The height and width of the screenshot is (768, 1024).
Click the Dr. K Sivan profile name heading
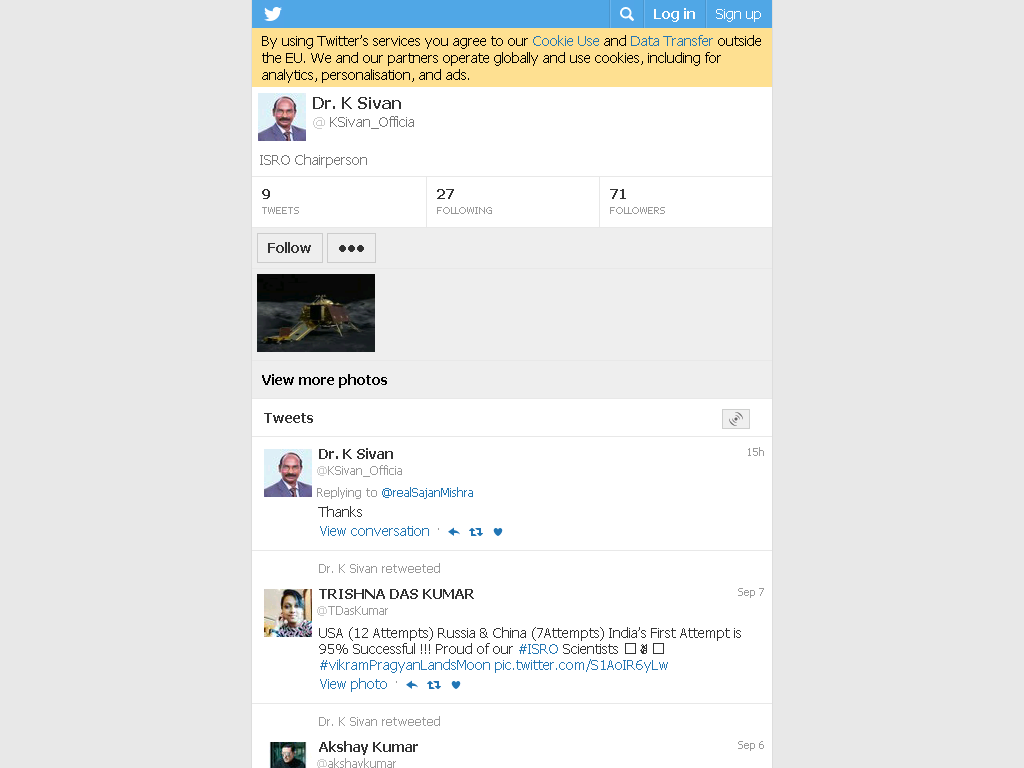point(357,103)
